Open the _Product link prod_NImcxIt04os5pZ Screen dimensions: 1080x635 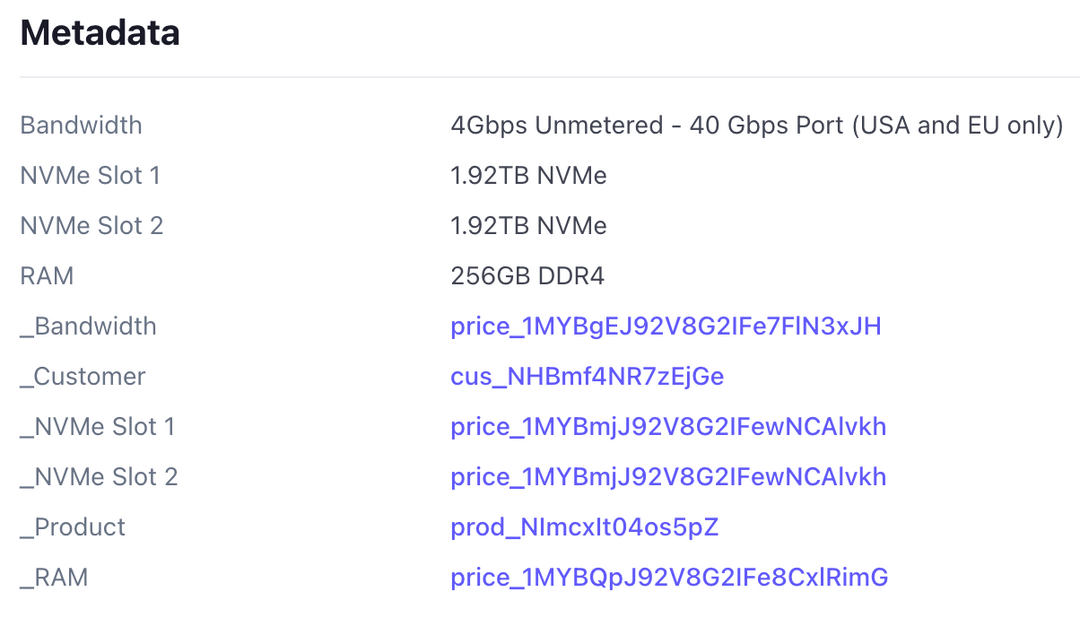coord(584,527)
